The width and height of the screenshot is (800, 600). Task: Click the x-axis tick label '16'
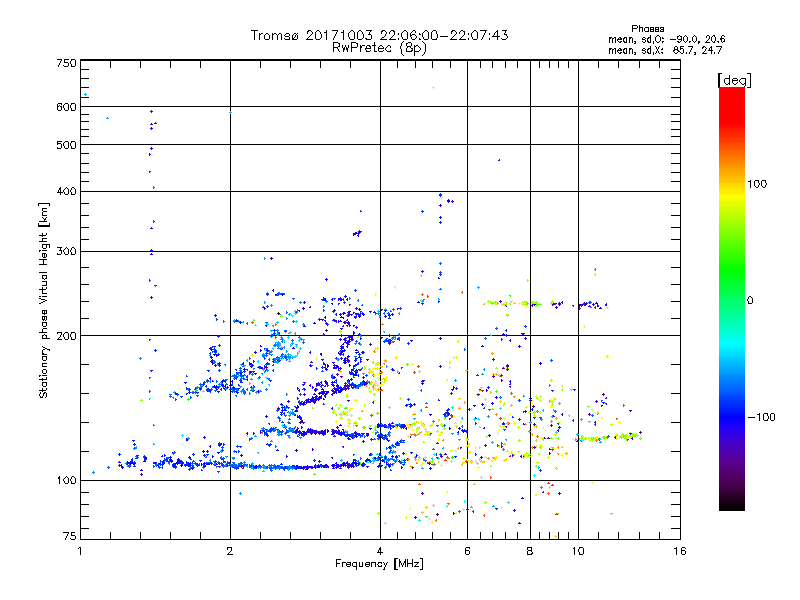[x=680, y=551]
